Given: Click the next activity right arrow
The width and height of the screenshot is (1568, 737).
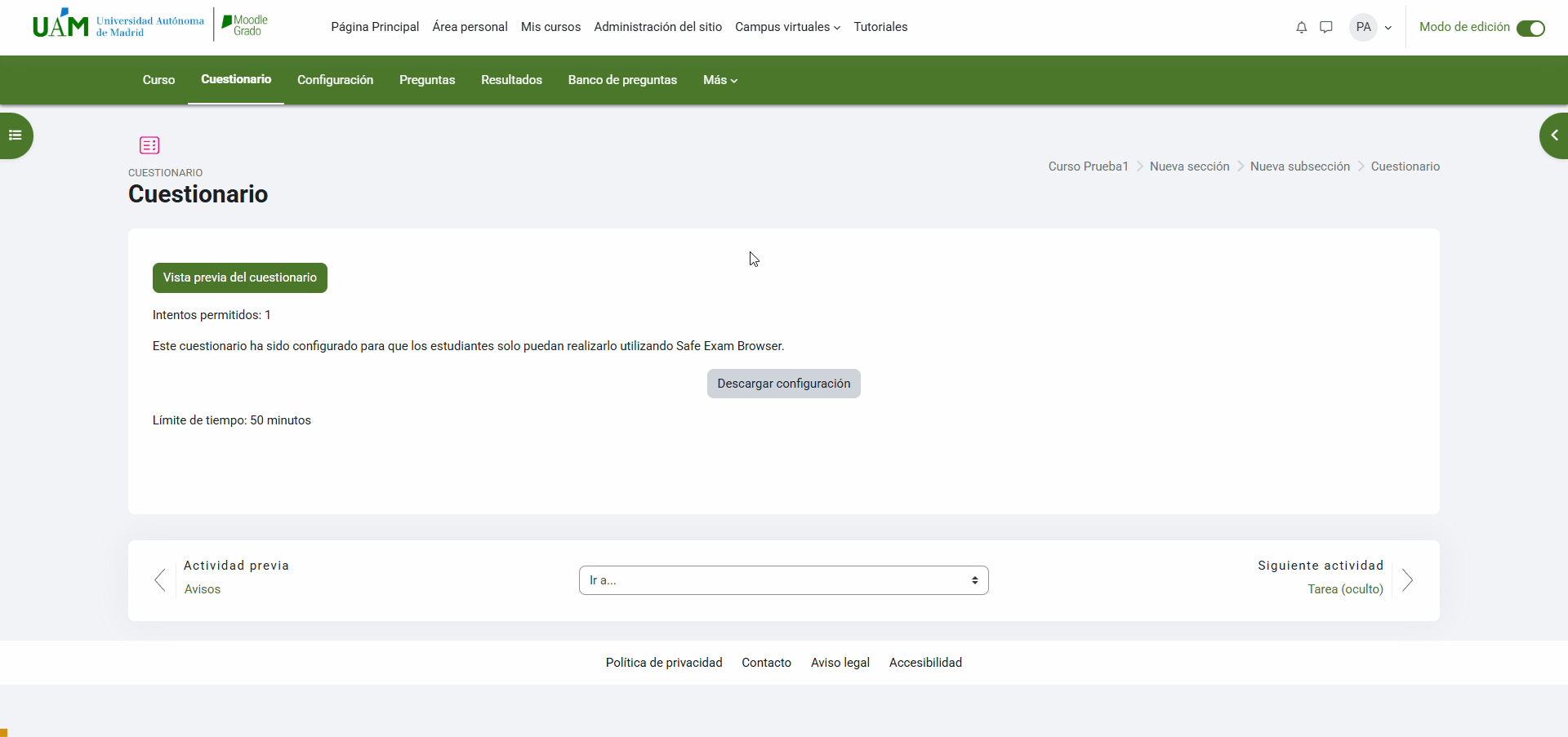Looking at the screenshot, I should [1407, 580].
